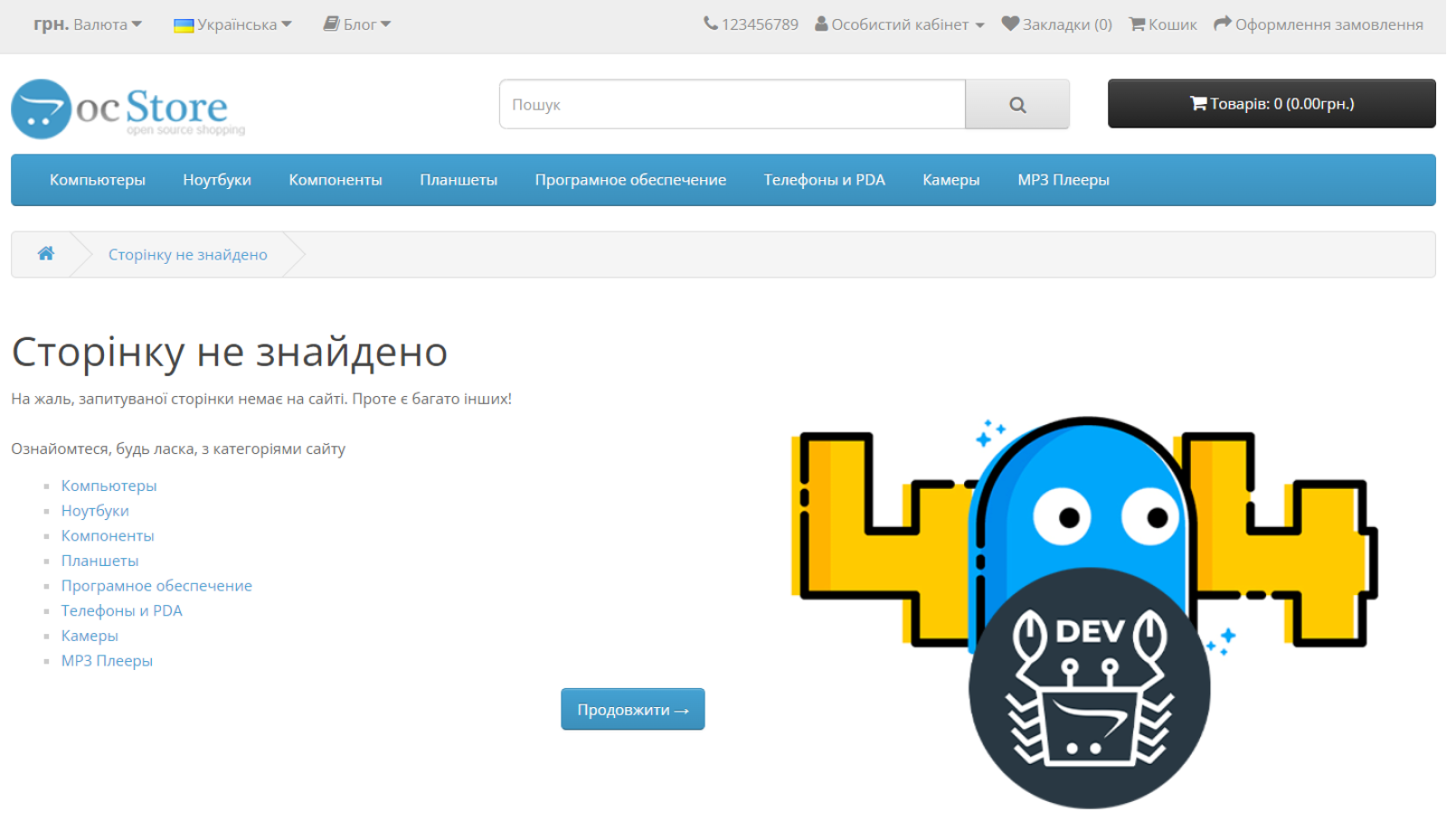Screen dimensions: 1447x840
Task: Click the phone number 123456789
Action: (x=751, y=24)
